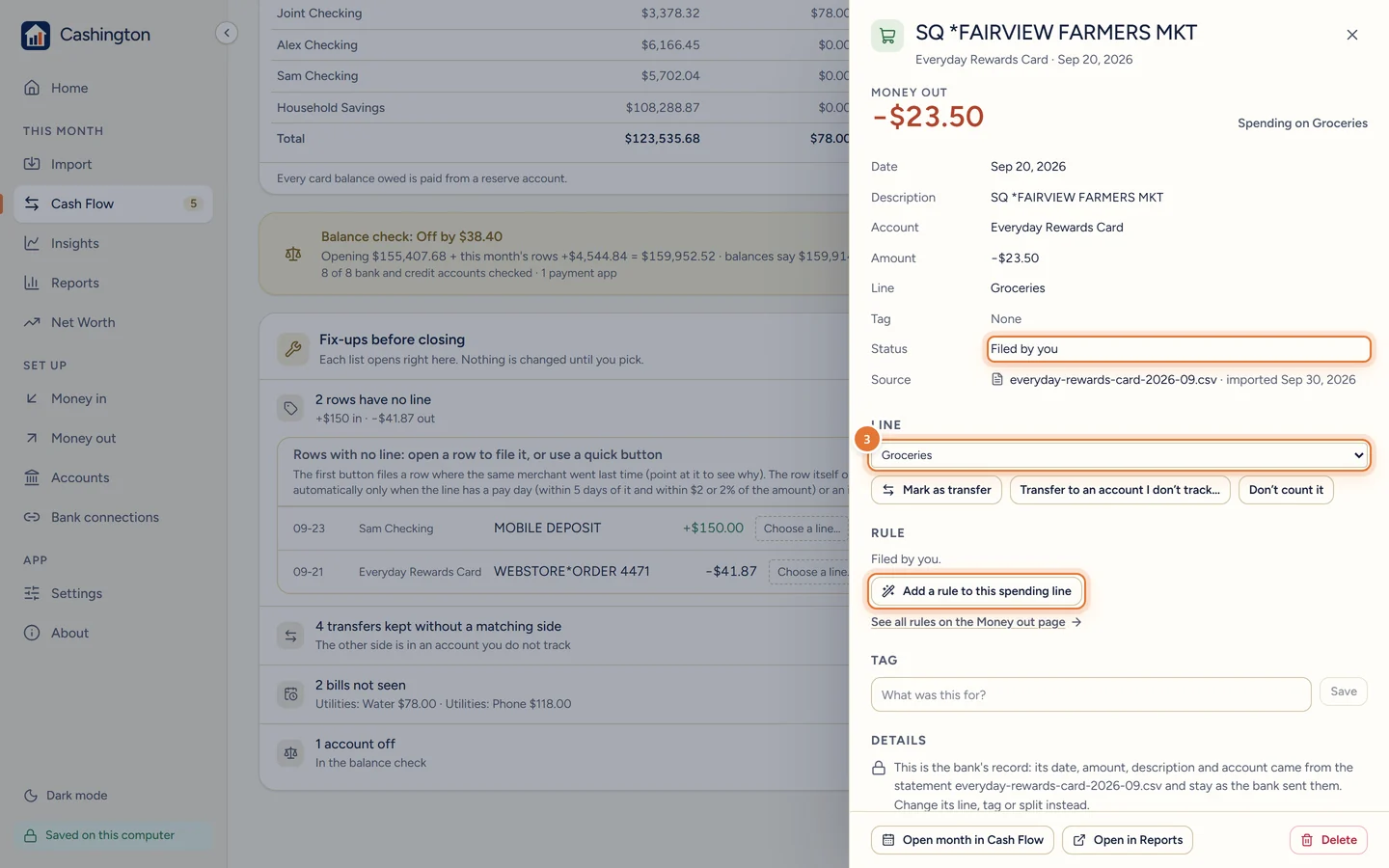Select Cash Flow in the sidebar

113,203
